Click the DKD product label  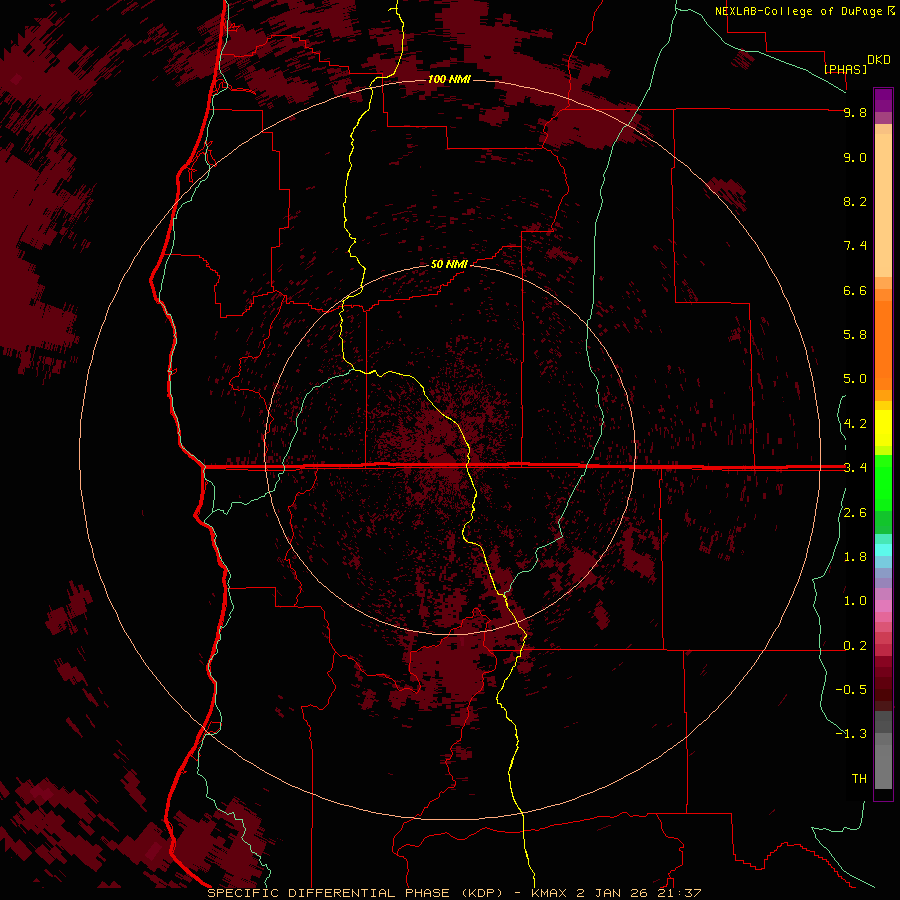point(879,60)
